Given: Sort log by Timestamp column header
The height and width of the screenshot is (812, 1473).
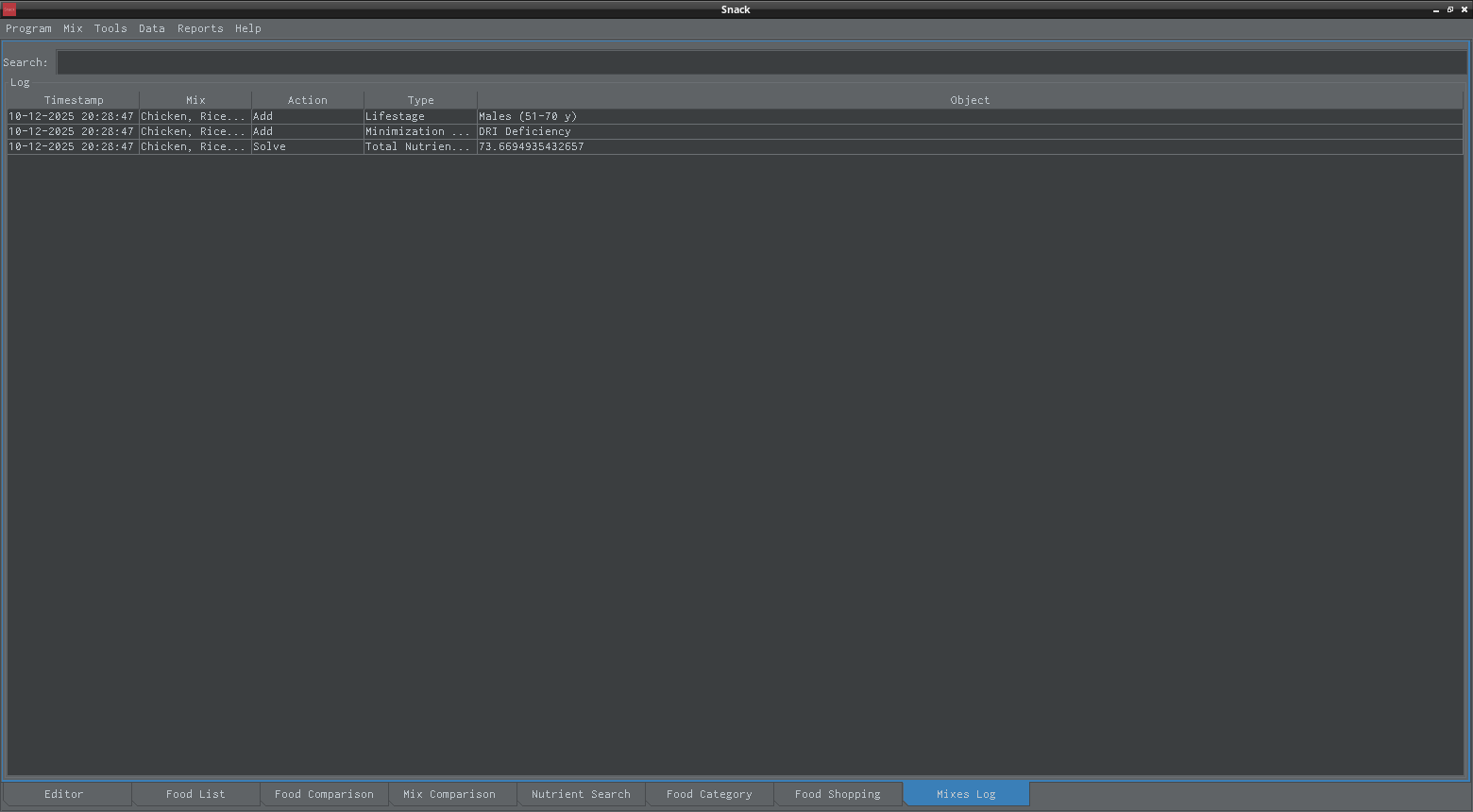Looking at the screenshot, I should coord(74,100).
